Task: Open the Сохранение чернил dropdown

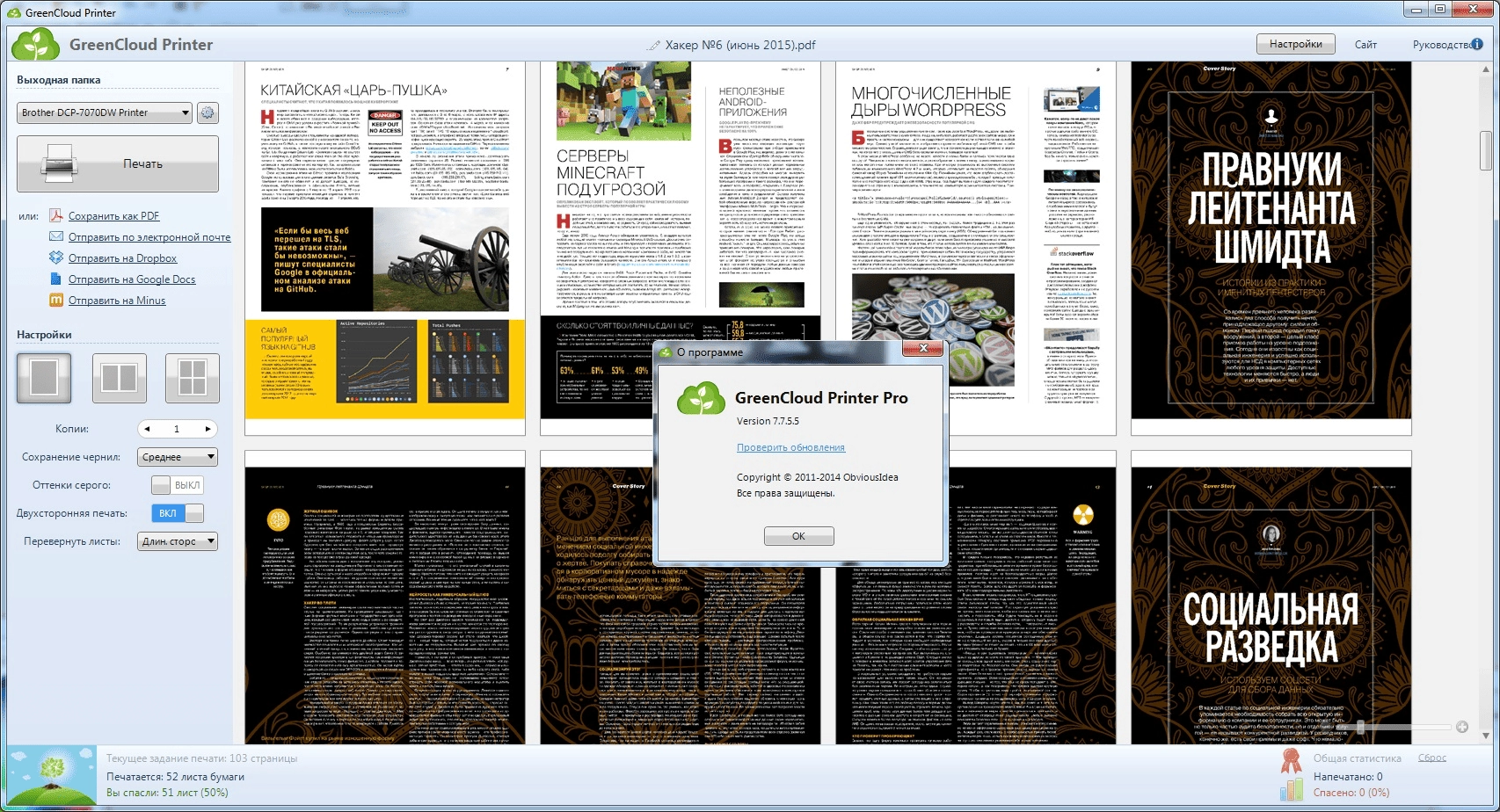Action: coord(178,457)
